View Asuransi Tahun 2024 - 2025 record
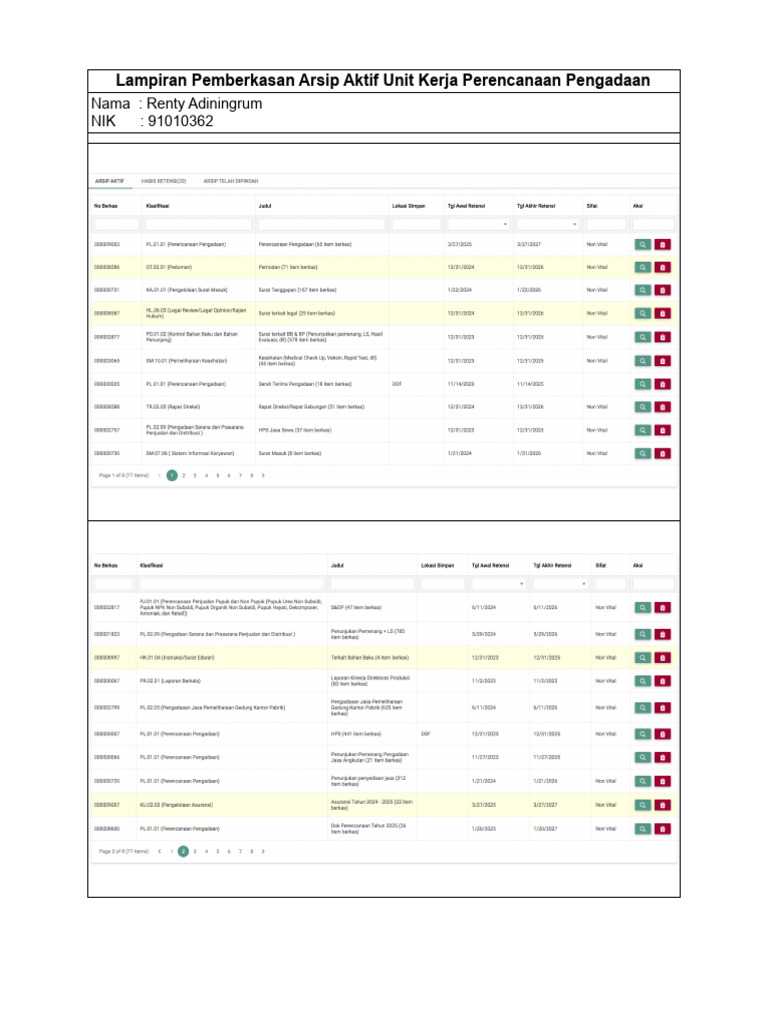Viewport: 768px width, 1024px height. [642, 805]
